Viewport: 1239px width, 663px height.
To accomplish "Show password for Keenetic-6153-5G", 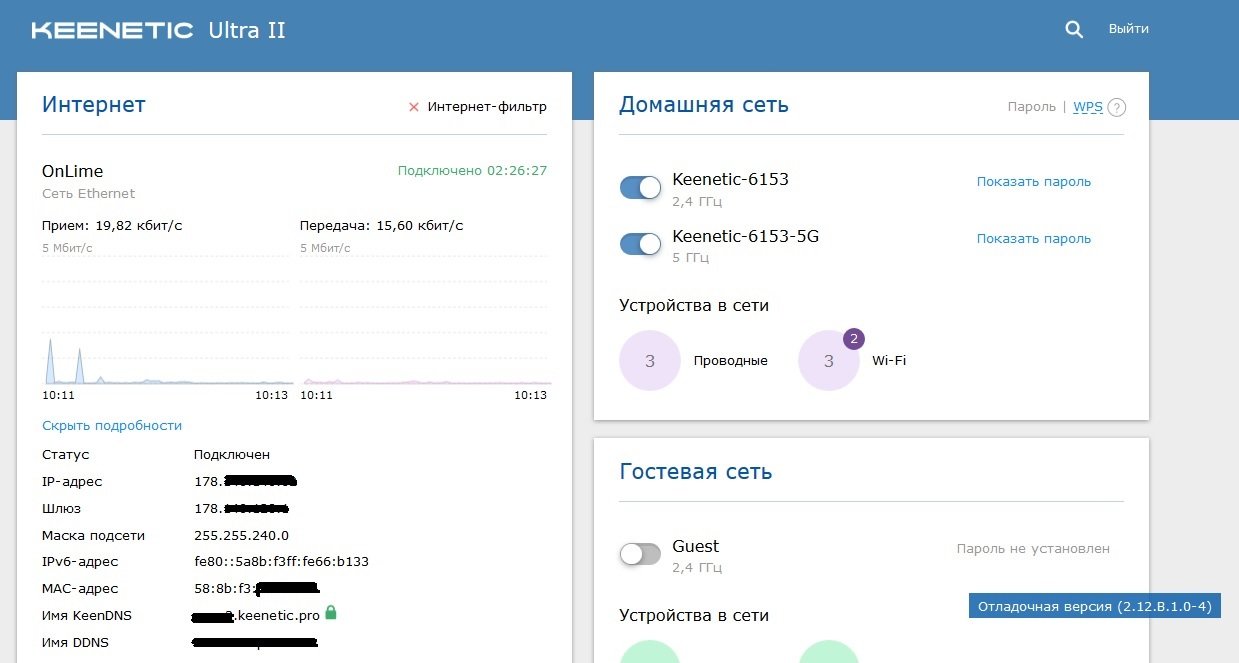I will point(1034,239).
